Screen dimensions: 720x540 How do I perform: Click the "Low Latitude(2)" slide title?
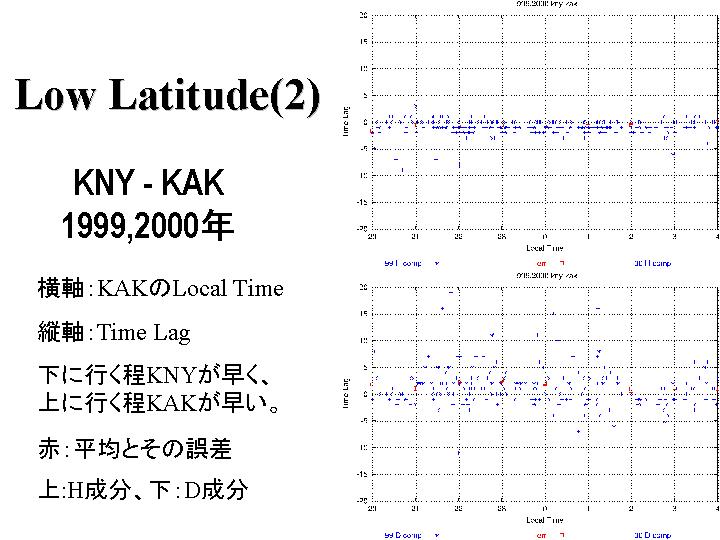pyautogui.click(x=168, y=96)
